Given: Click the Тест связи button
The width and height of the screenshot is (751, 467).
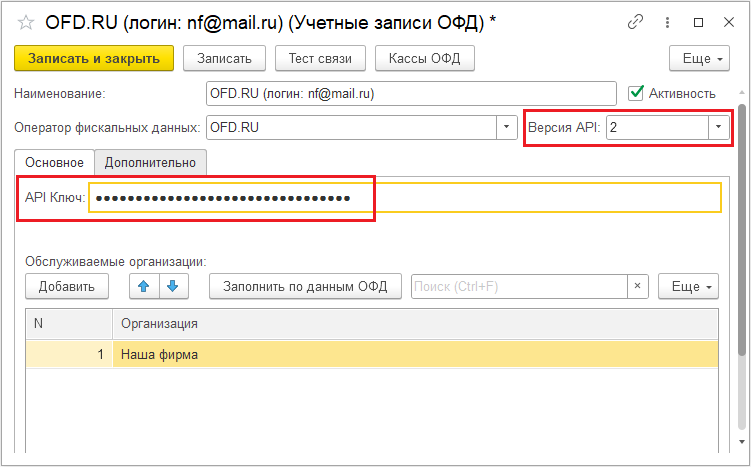Looking at the screenshot, I should pos(320,58).
